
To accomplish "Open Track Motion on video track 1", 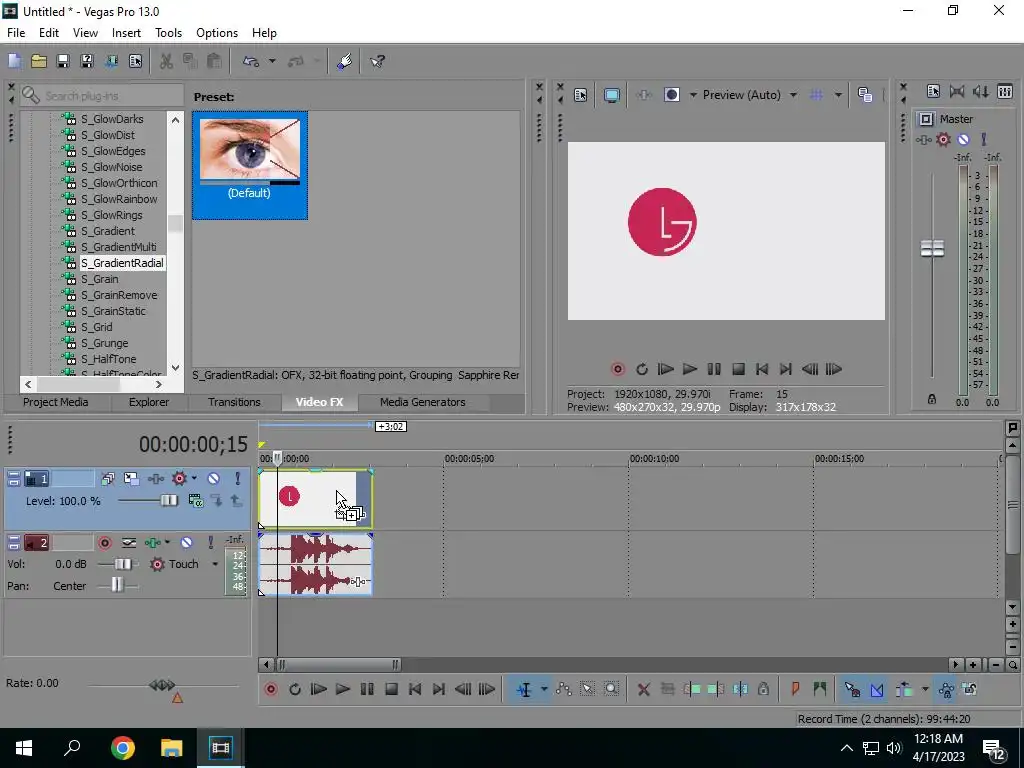I will (x=131, y=479).
